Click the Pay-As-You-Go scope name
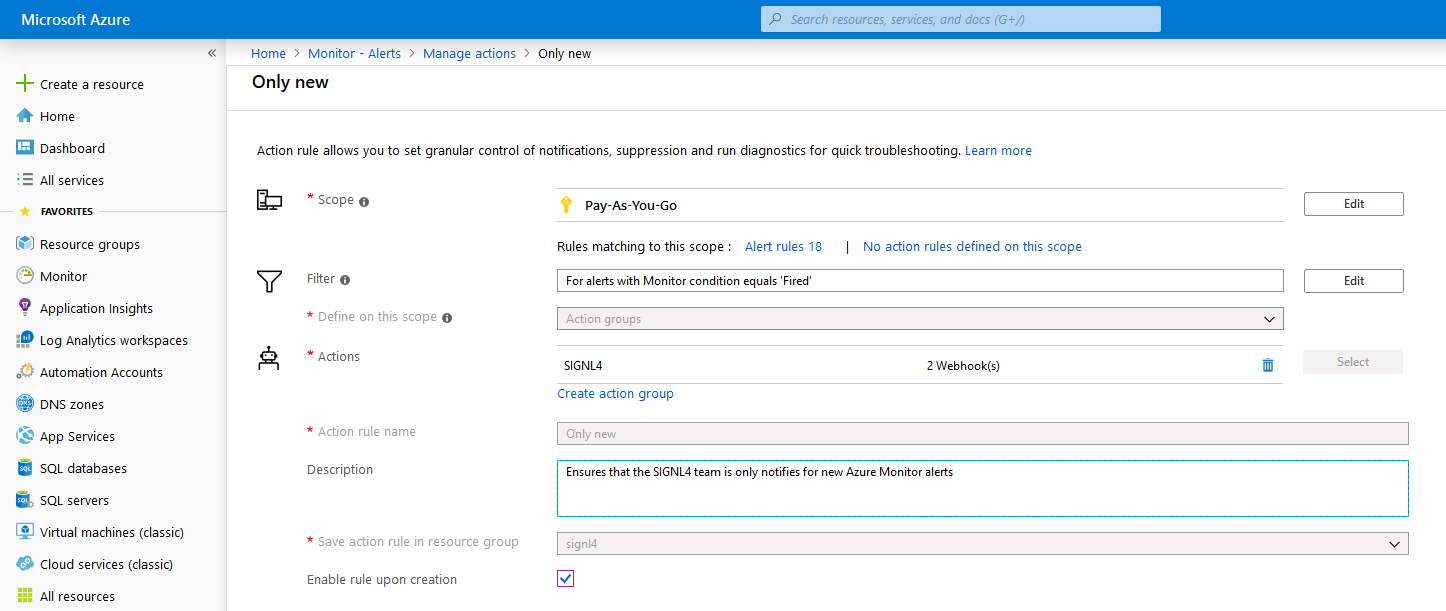The width and height of the screenshot is (1446, 611). 631,205
